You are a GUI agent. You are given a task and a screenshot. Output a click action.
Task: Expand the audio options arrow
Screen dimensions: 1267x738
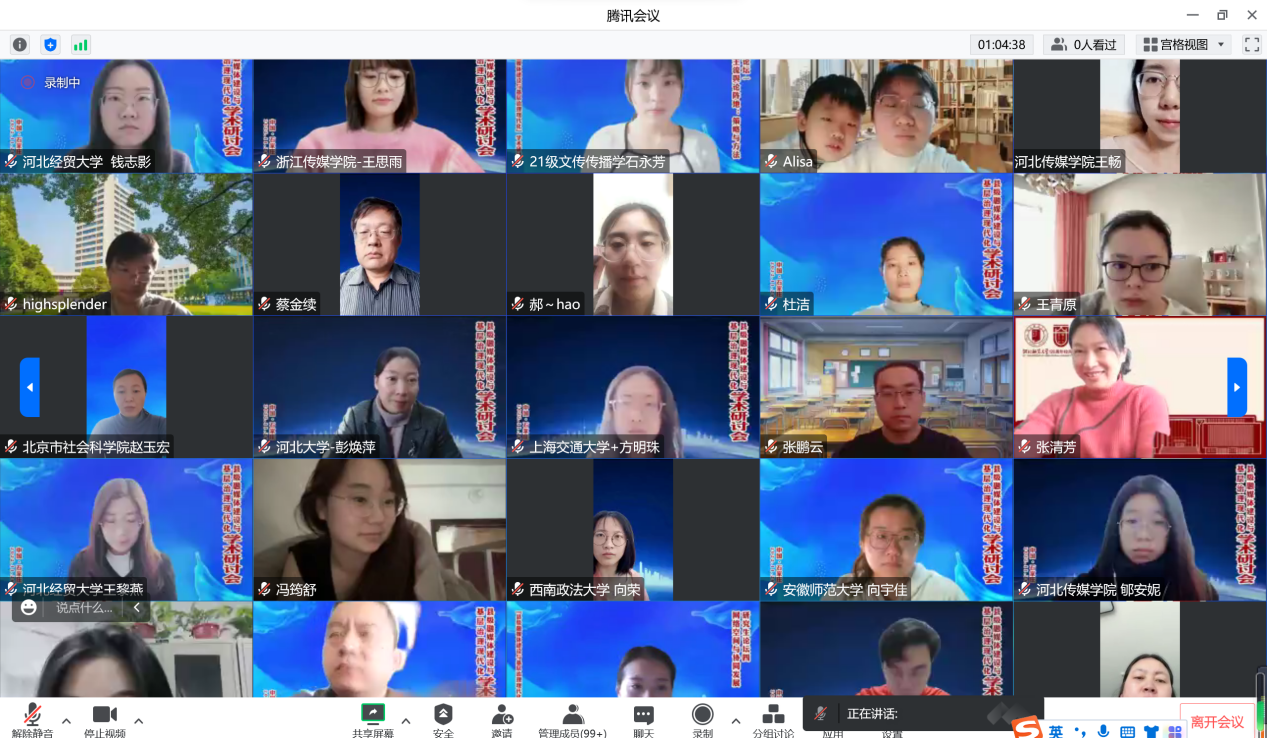tap(66, 721)
